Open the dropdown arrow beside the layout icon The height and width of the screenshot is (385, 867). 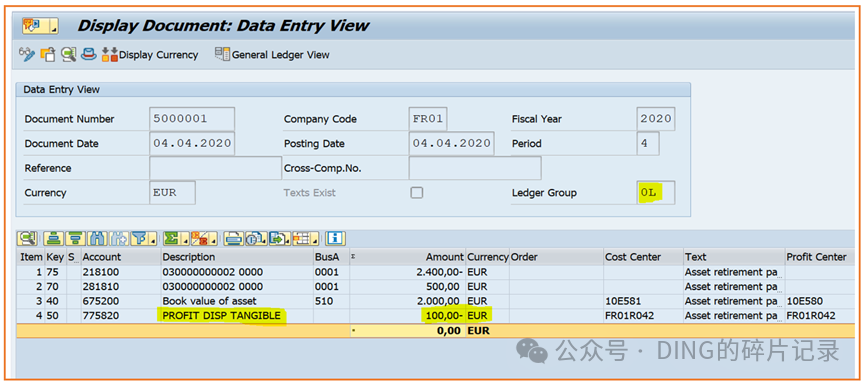pos(315,238)
